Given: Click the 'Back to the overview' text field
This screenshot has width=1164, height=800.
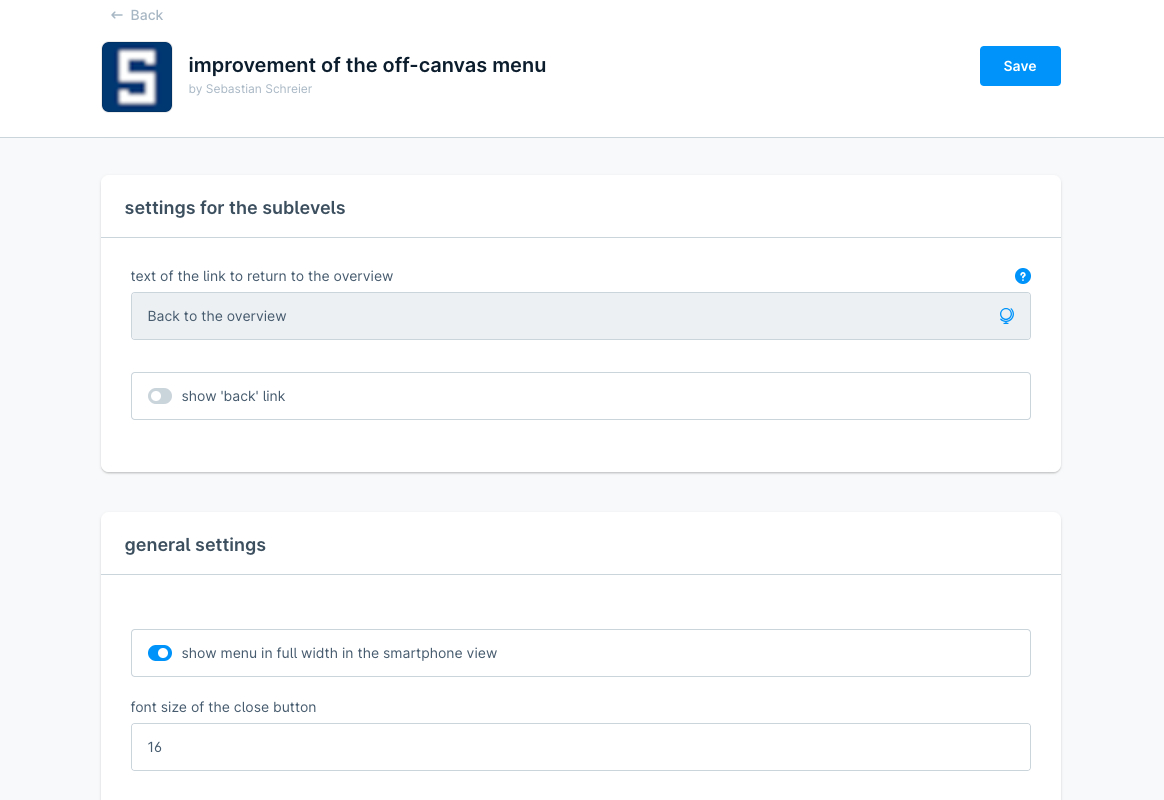Looking at the screenshot, I should pos(560,316).
